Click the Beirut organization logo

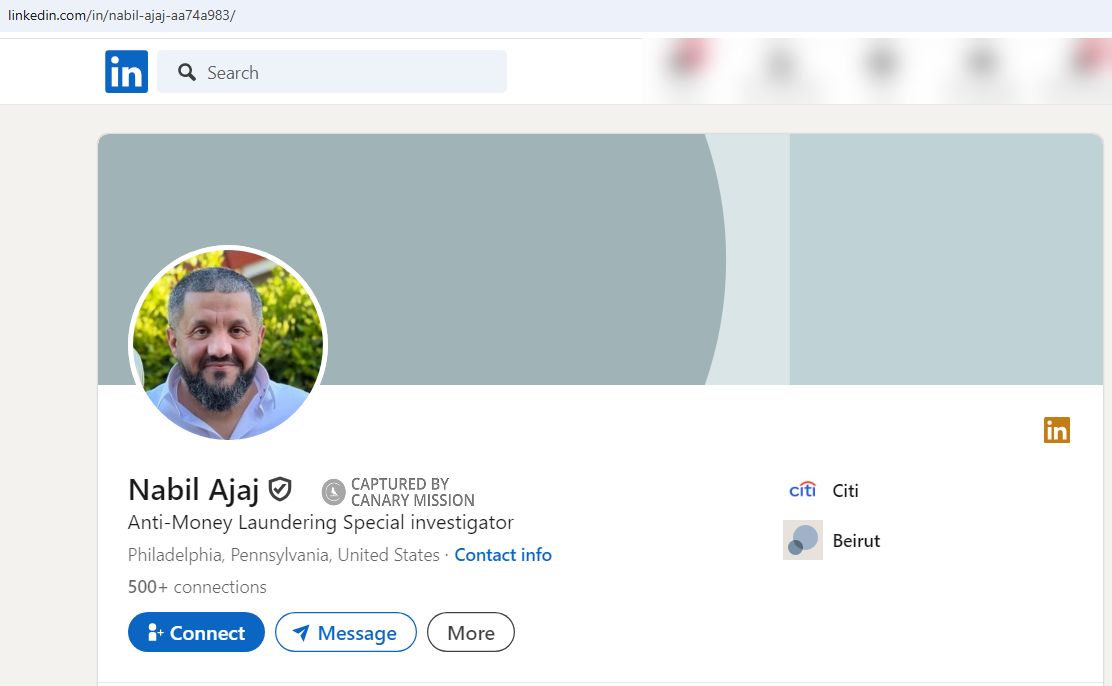[802, 539]
